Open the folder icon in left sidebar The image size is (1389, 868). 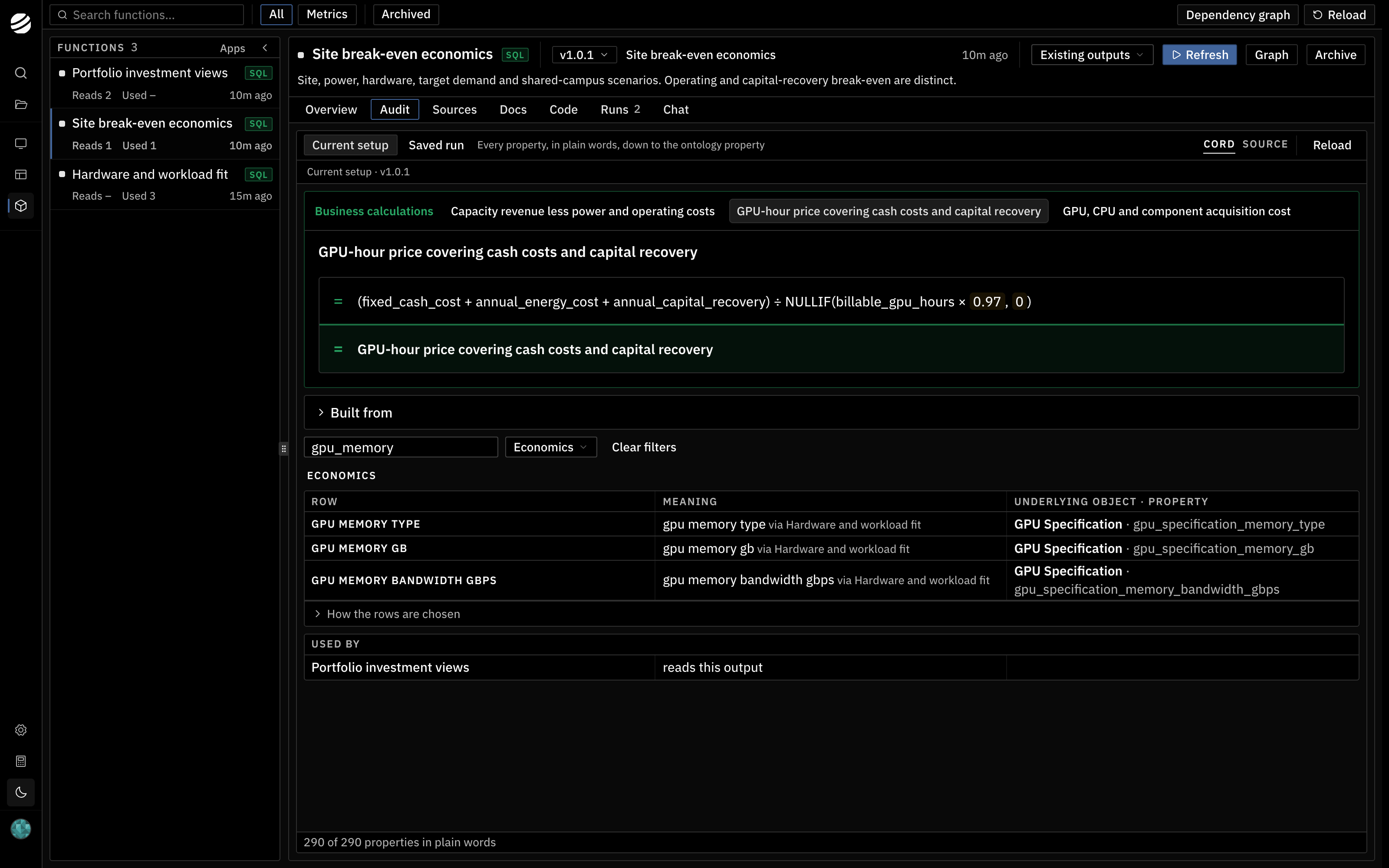coord(21,105)
